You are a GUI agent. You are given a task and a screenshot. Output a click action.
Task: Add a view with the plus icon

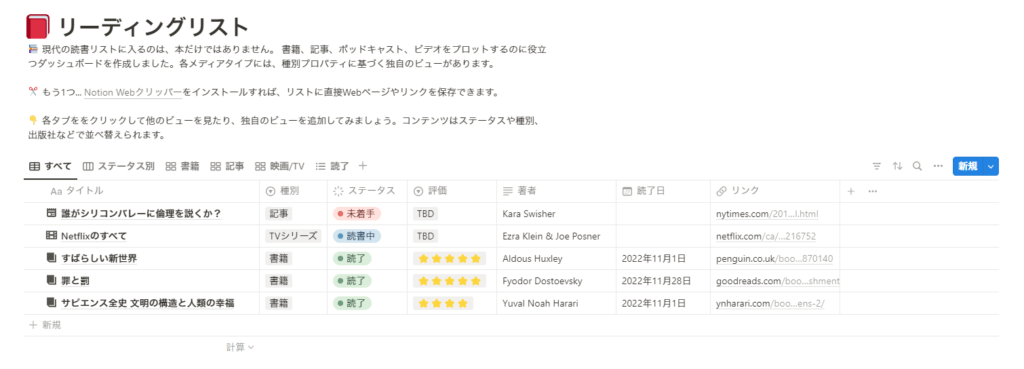coord(363,166)
